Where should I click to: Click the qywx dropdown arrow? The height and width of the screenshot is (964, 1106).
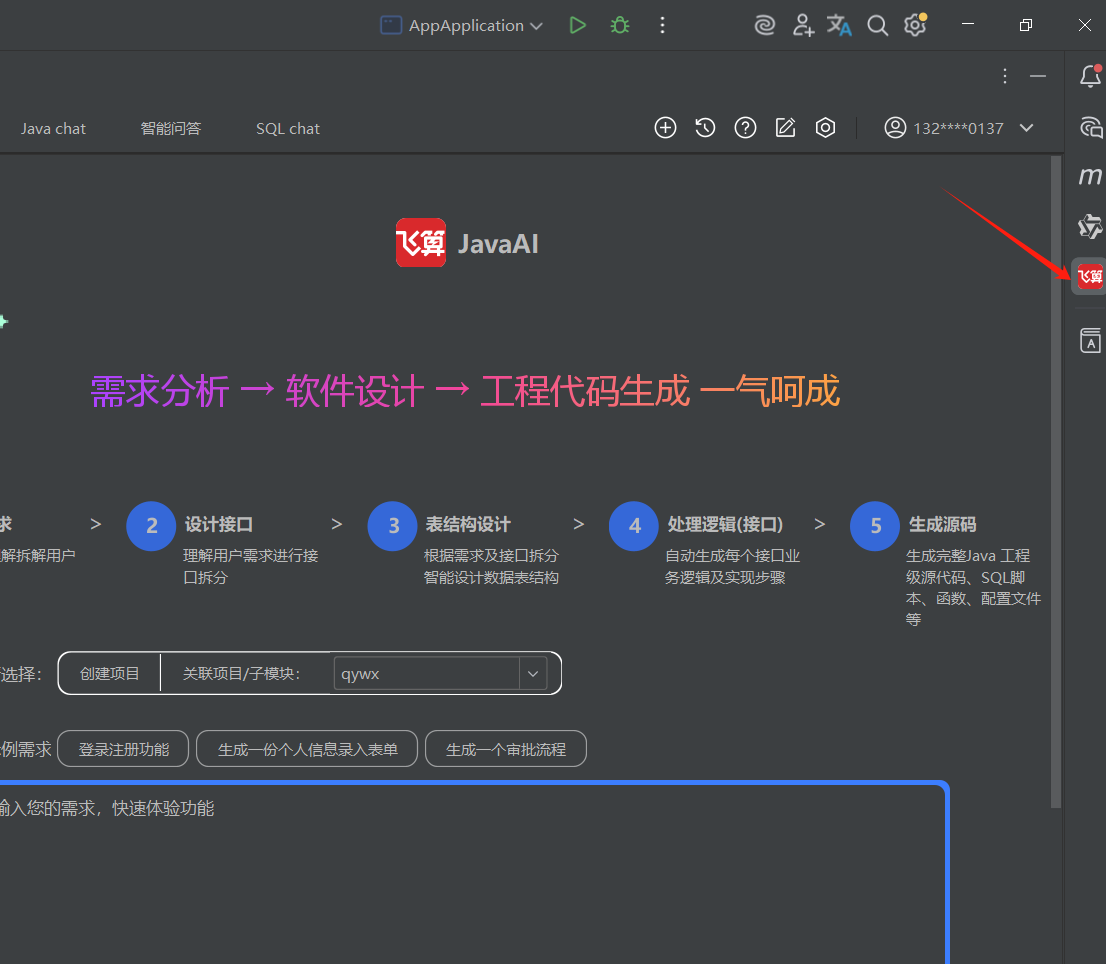click(533, 673)
